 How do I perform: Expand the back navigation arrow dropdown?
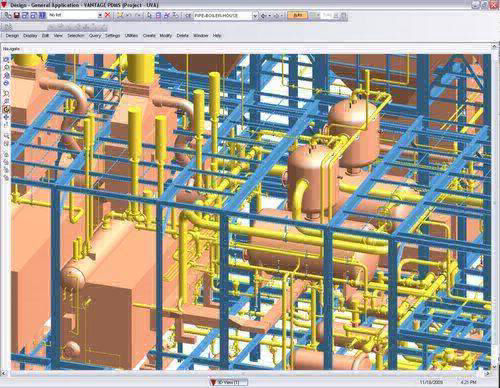tap(269, 16)
